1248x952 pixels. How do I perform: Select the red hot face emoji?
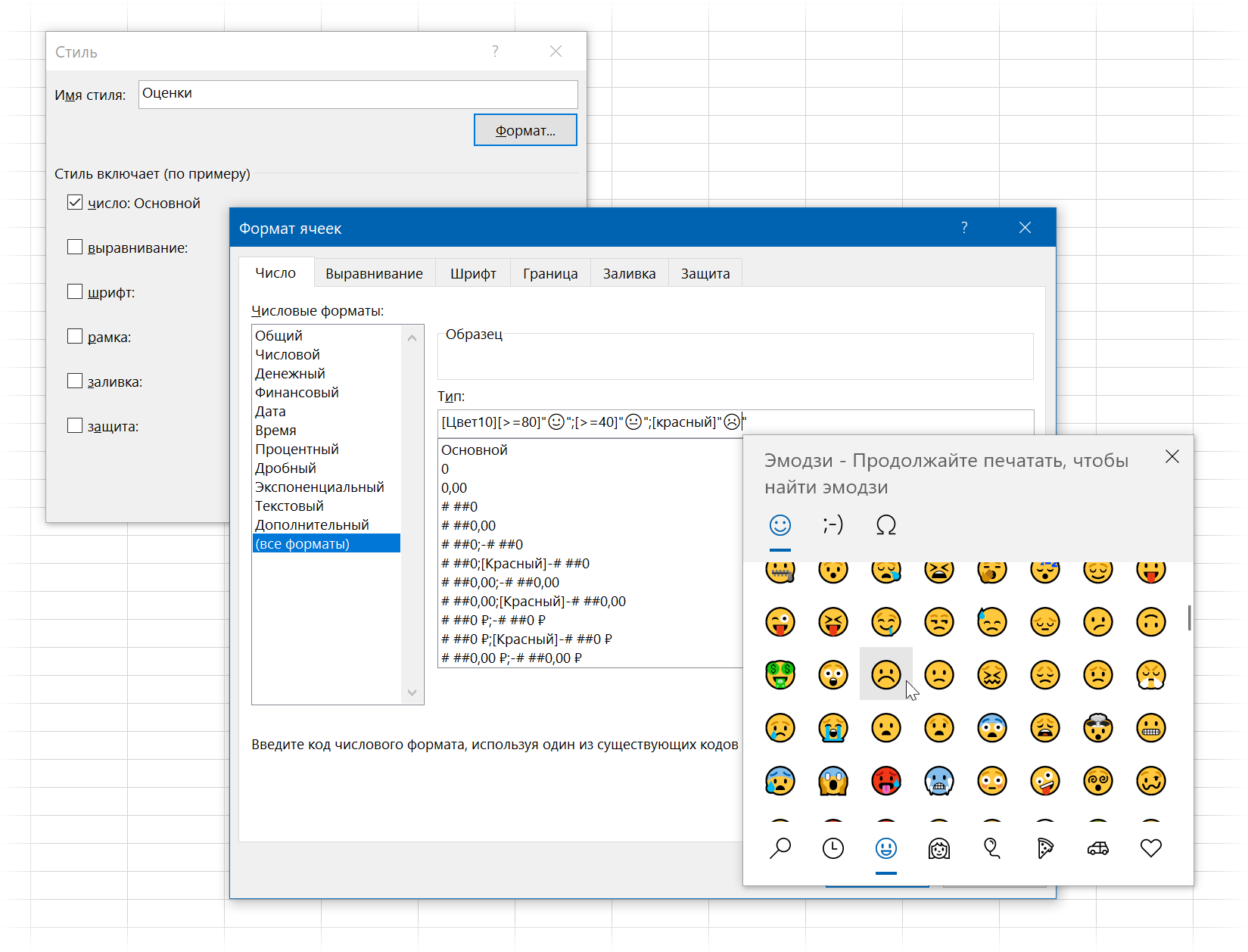[x=886, y=781]
